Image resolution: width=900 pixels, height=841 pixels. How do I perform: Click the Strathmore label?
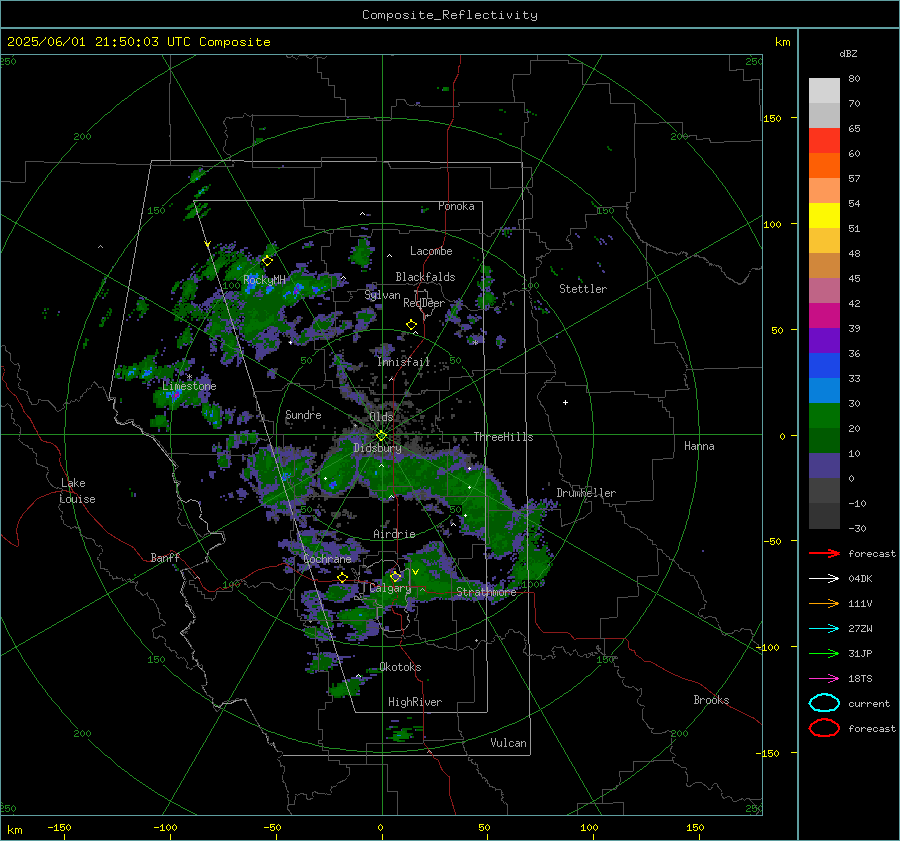tap(487, 592)
